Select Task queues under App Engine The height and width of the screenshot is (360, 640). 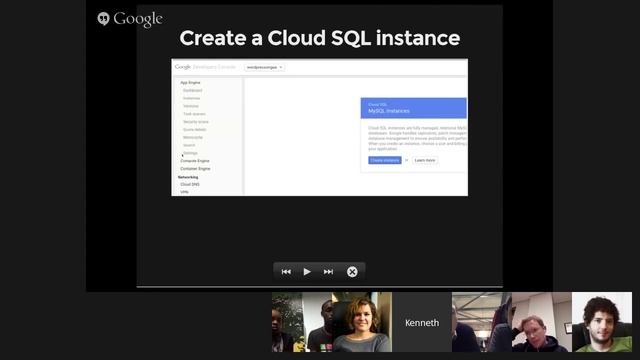pyautogui.click(x=194, y=114)
